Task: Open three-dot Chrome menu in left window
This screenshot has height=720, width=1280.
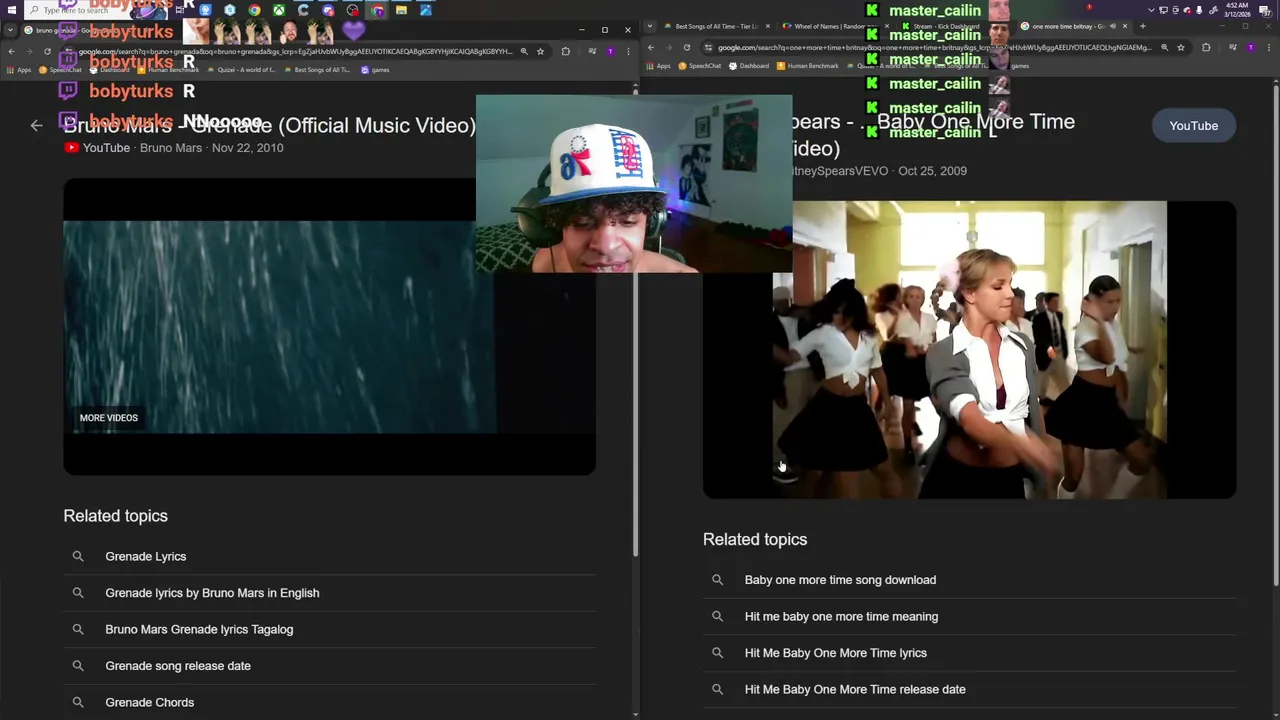Action: pyautogui.click(x=627, y=51)
